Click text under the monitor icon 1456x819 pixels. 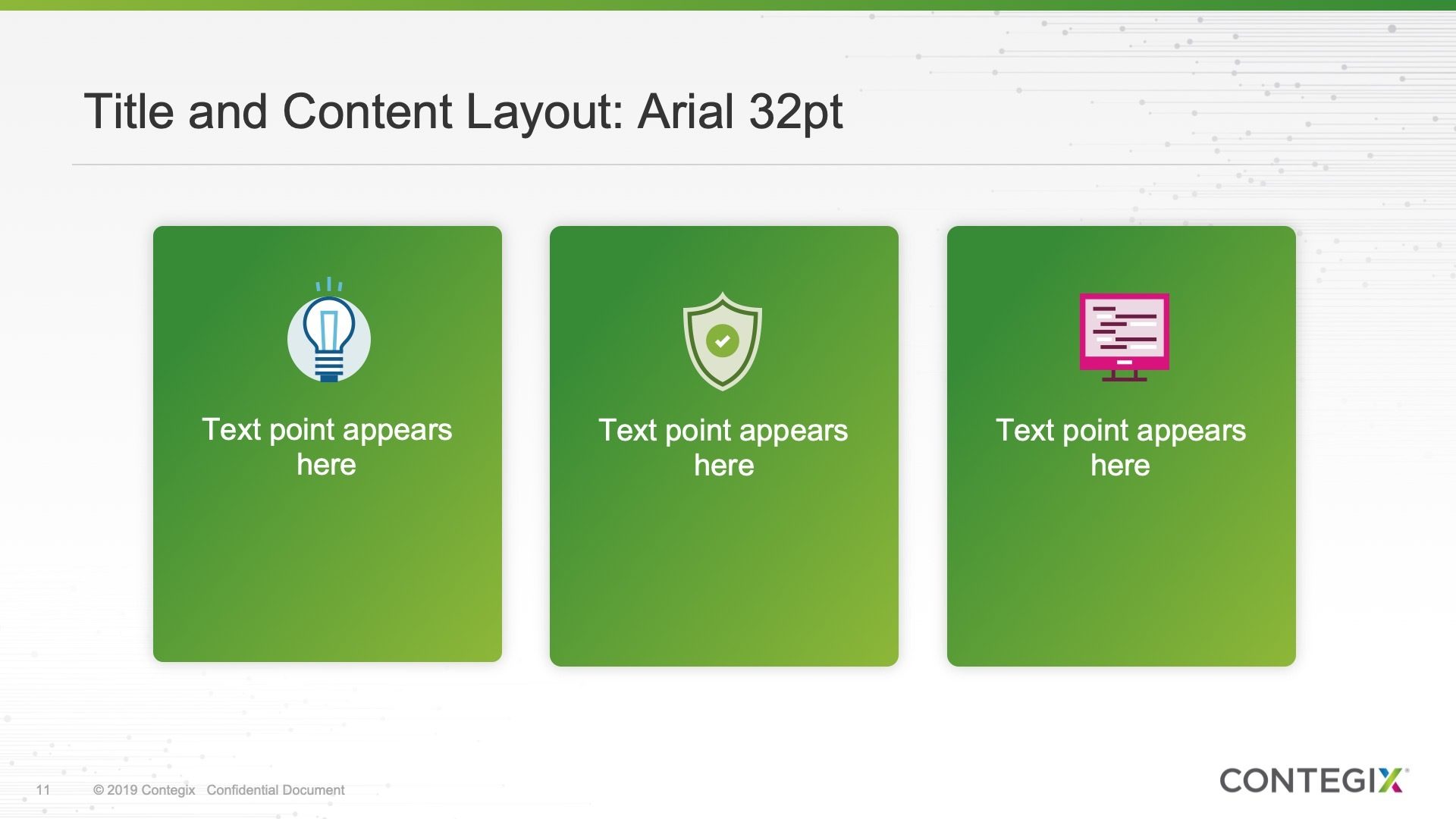[1121, 447]
